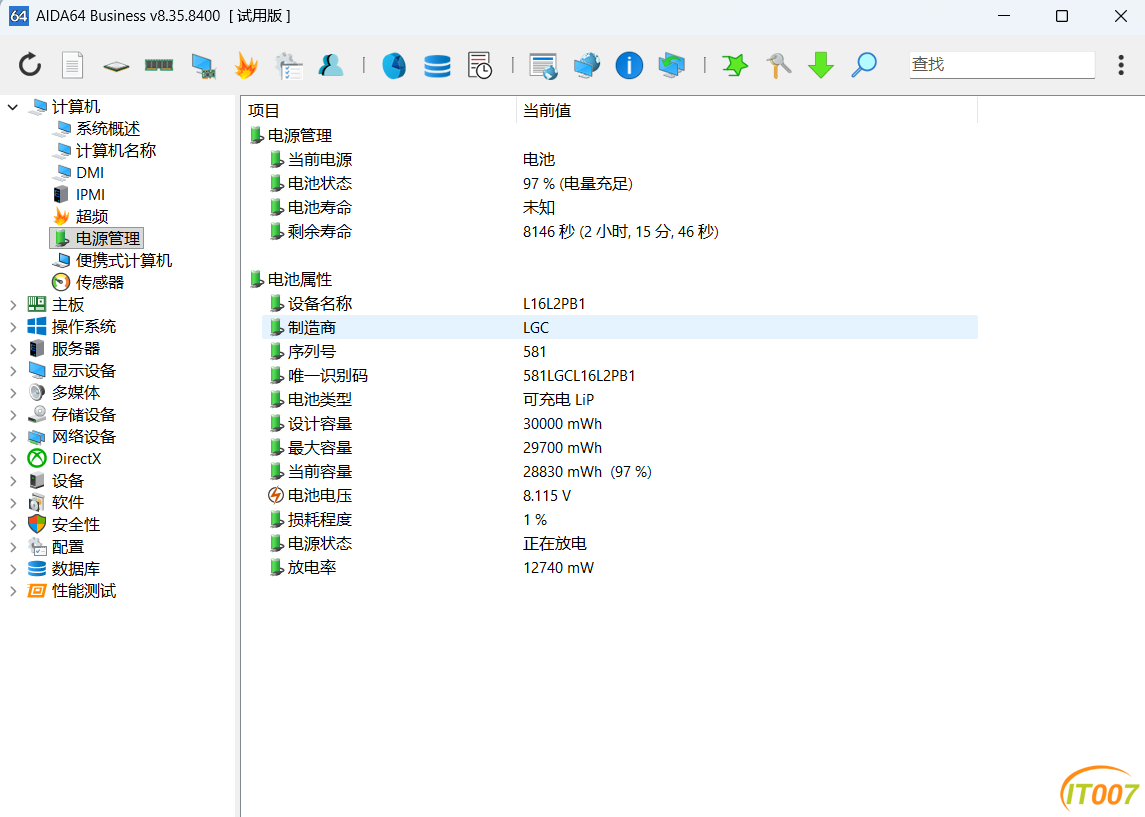Select 计算机名称 in the tree
Screen dimensions: 1145x817
coord(115,150)
